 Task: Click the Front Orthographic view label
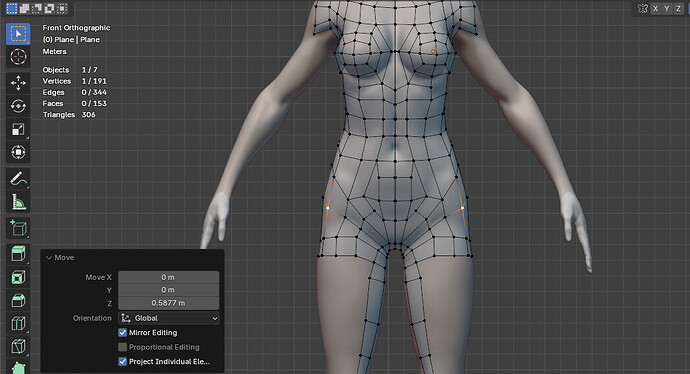click(x=76, y=28)
